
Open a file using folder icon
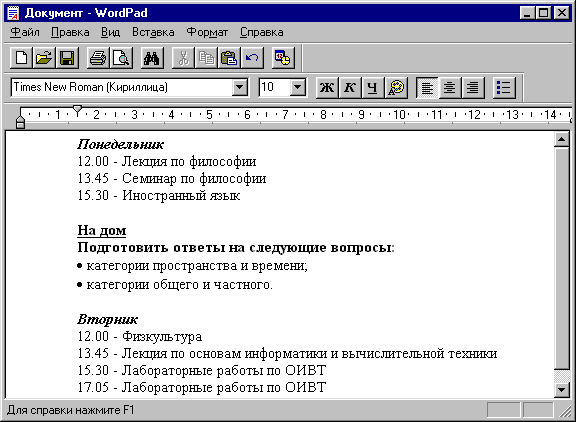44,58
